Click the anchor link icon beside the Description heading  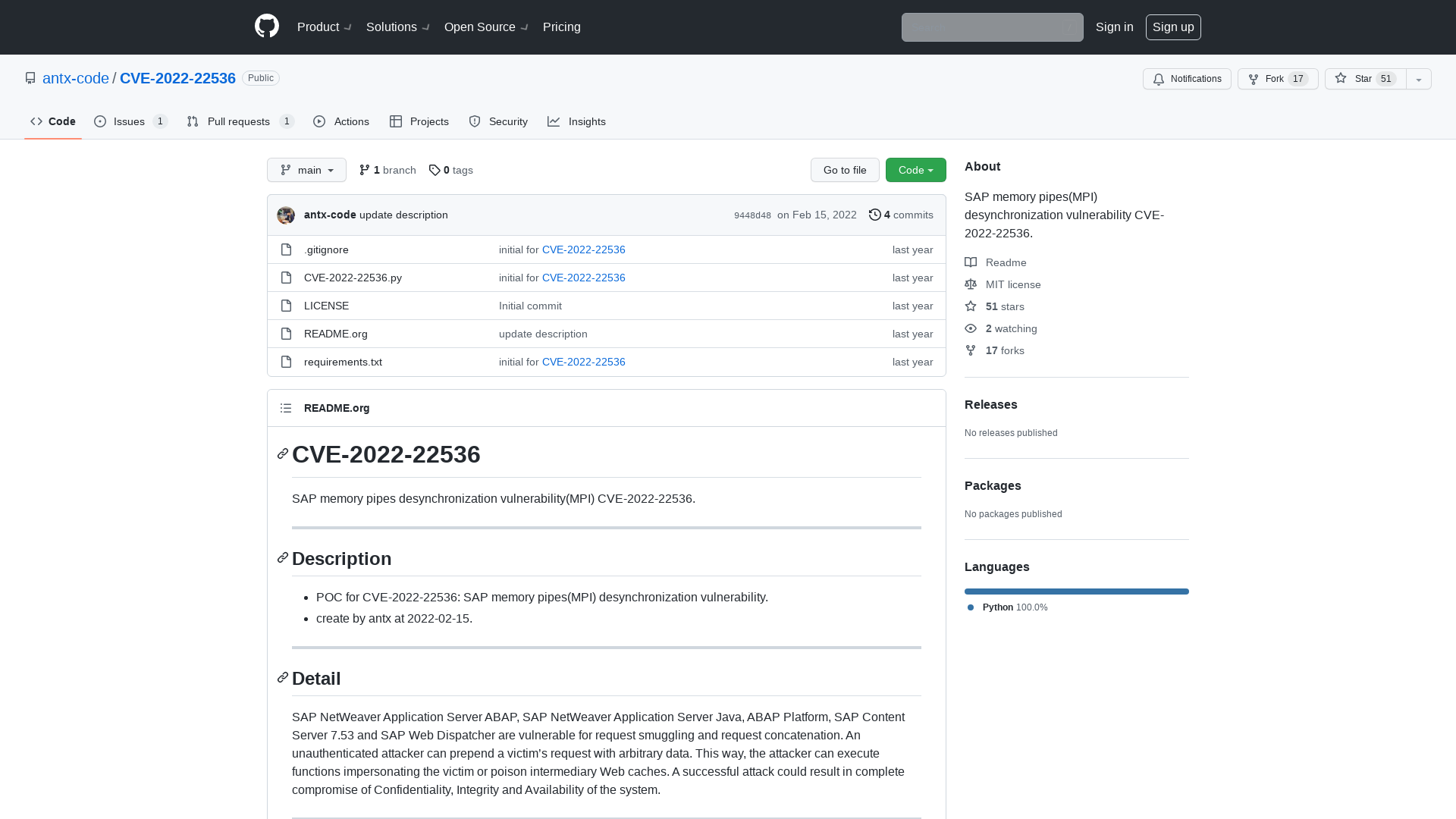tap(283, 557)
